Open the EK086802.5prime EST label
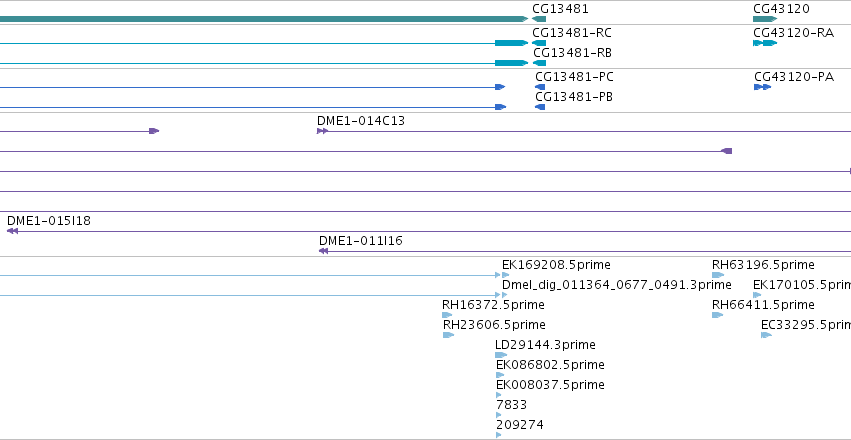 pyautogui.click(x=550, y=365)
